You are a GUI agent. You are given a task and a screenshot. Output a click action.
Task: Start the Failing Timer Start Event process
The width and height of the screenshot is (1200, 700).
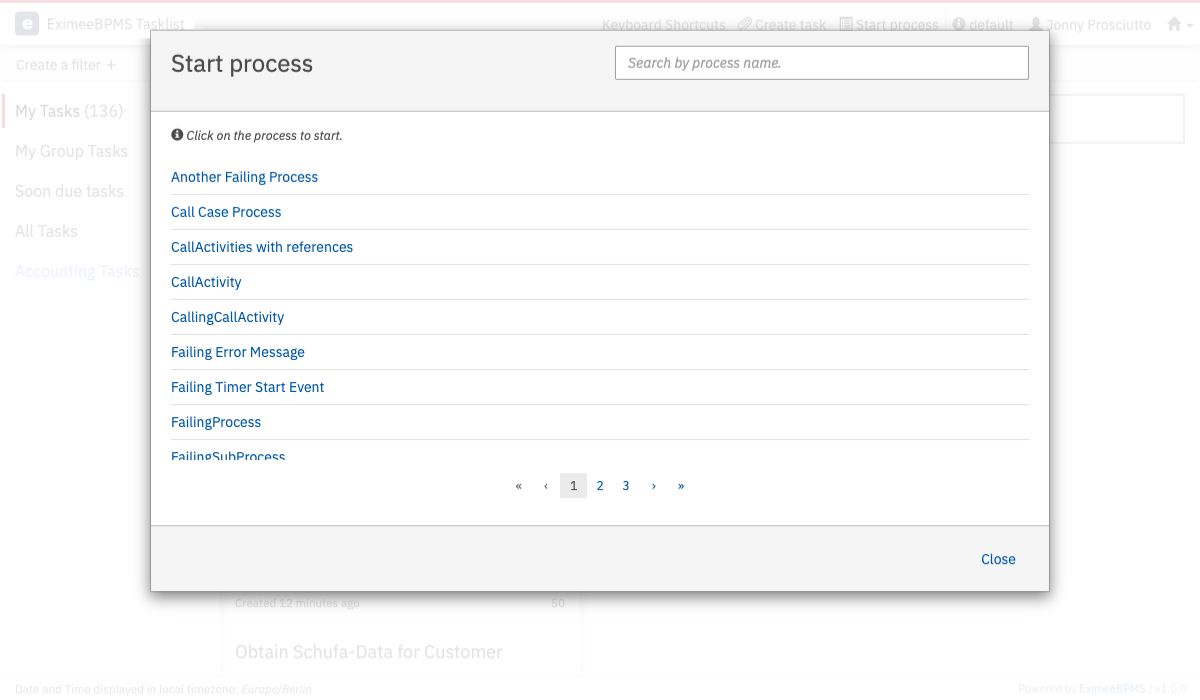(x=248, y=387)
